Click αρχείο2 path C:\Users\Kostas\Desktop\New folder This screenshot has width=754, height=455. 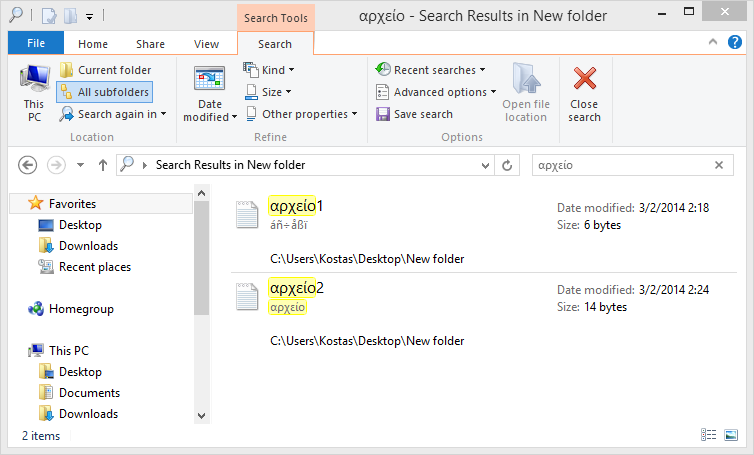coord(367,341)
